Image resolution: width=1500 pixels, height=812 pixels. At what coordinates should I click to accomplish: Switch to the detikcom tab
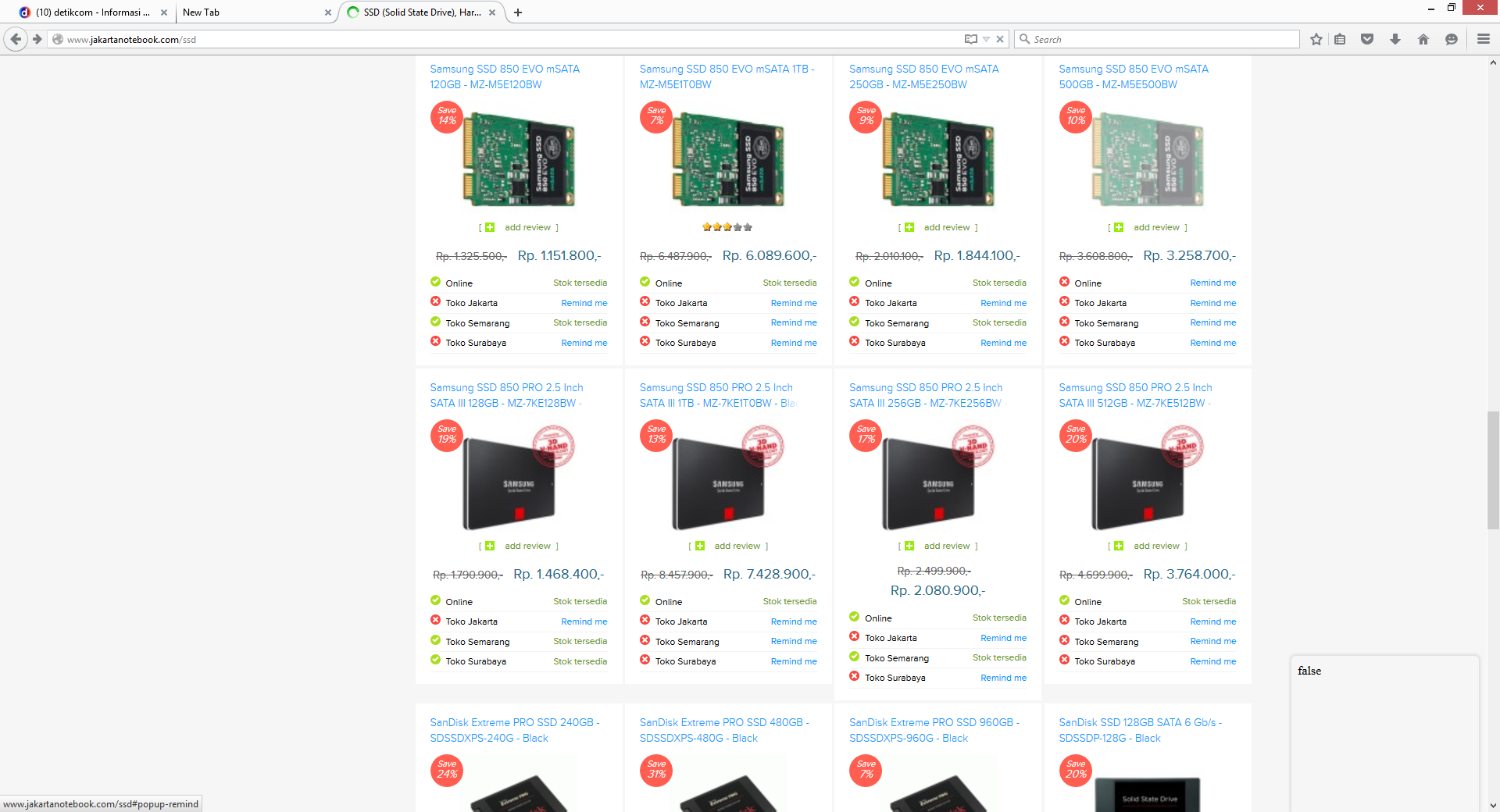tap(92, 12)
